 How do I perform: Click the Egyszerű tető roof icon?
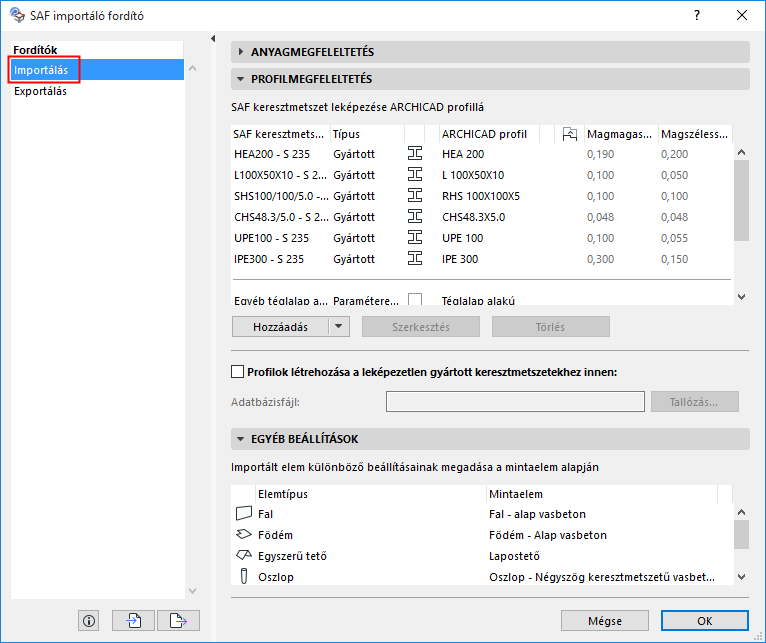(x=244, y=556)
